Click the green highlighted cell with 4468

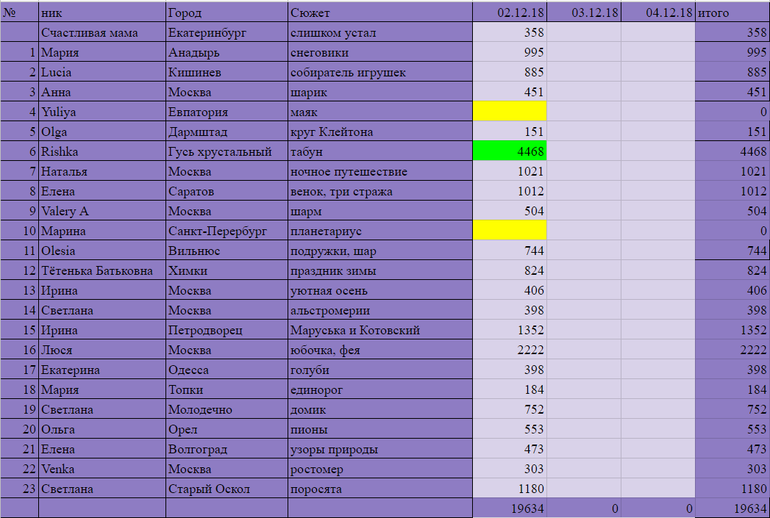pos(509,152)
